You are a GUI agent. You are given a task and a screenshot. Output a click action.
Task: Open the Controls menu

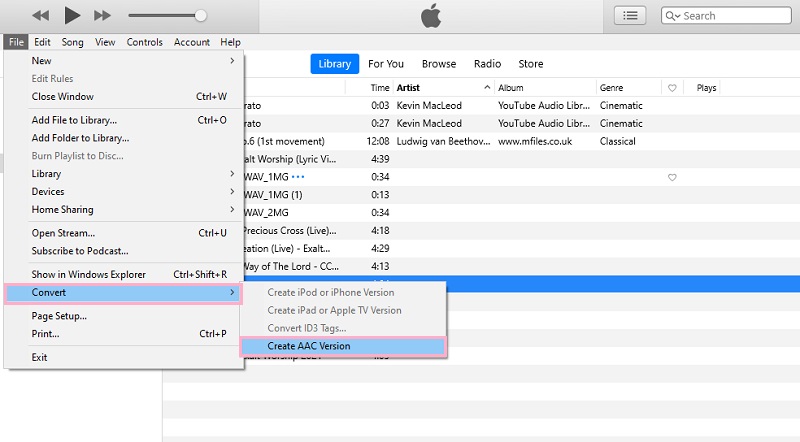click(144, 42)
